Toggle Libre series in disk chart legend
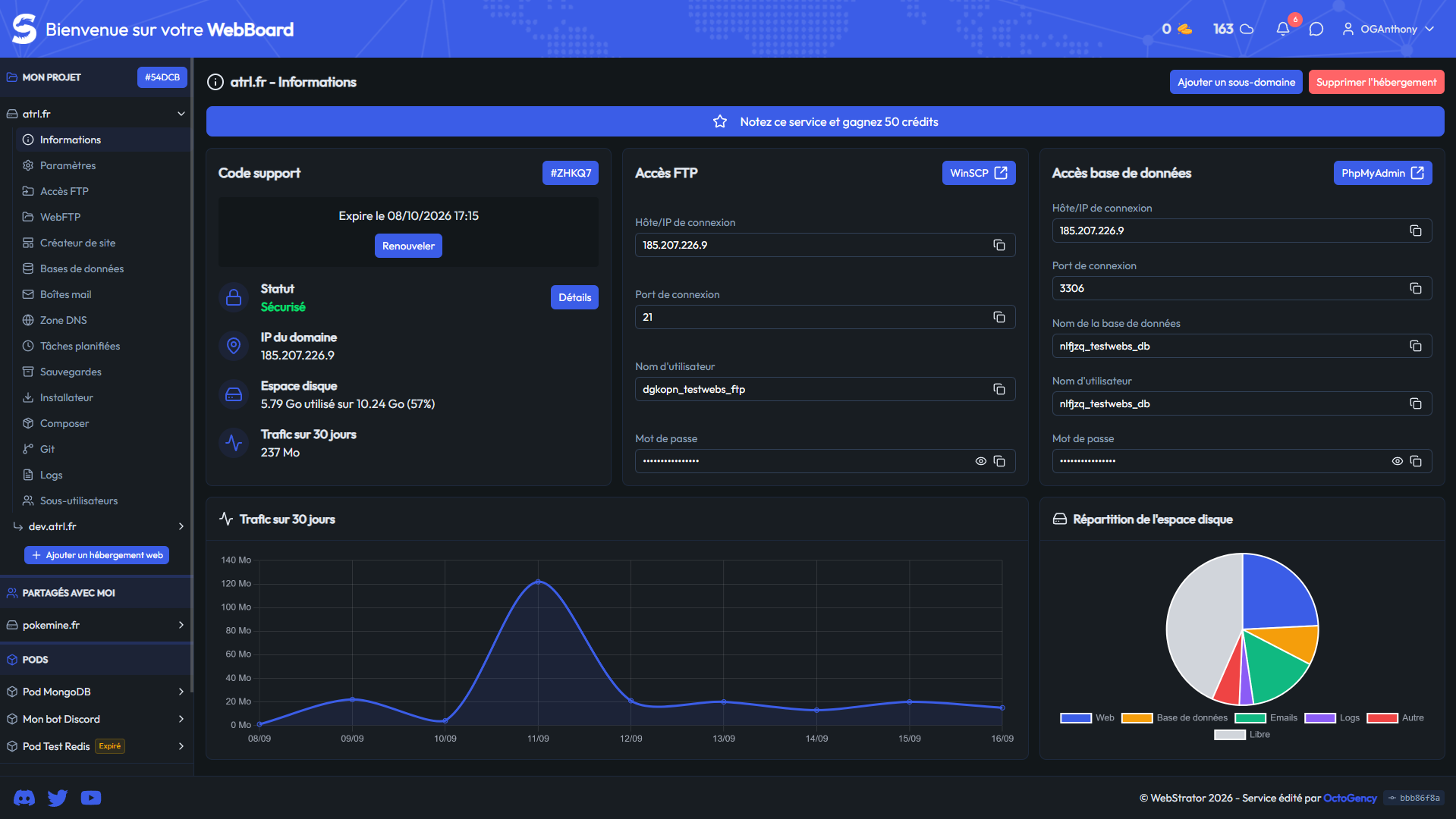Viewport: 1456px width, 819px height. (x=1242, y=735)
